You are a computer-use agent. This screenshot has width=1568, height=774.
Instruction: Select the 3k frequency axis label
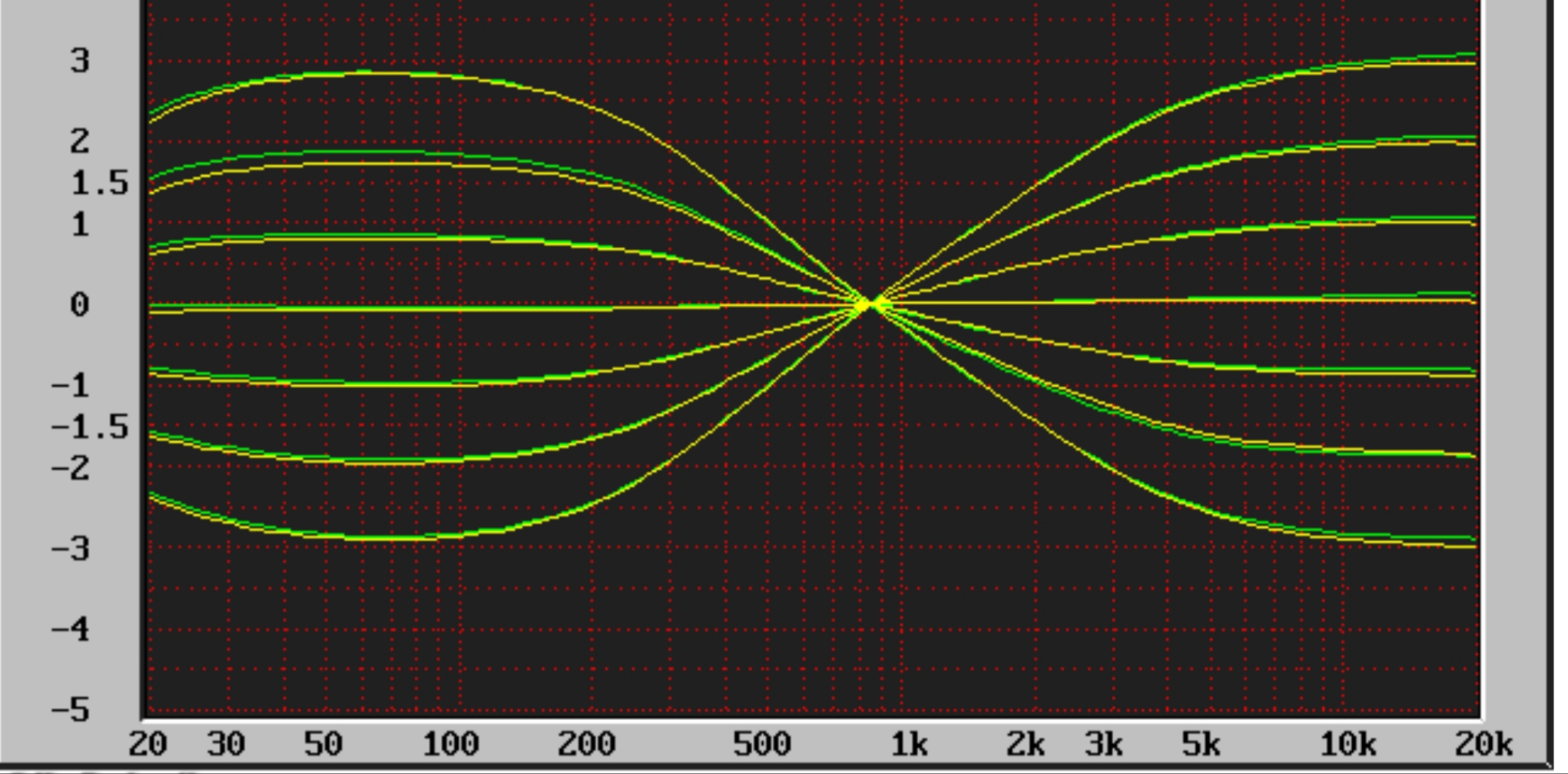(x=1104, y=744)
